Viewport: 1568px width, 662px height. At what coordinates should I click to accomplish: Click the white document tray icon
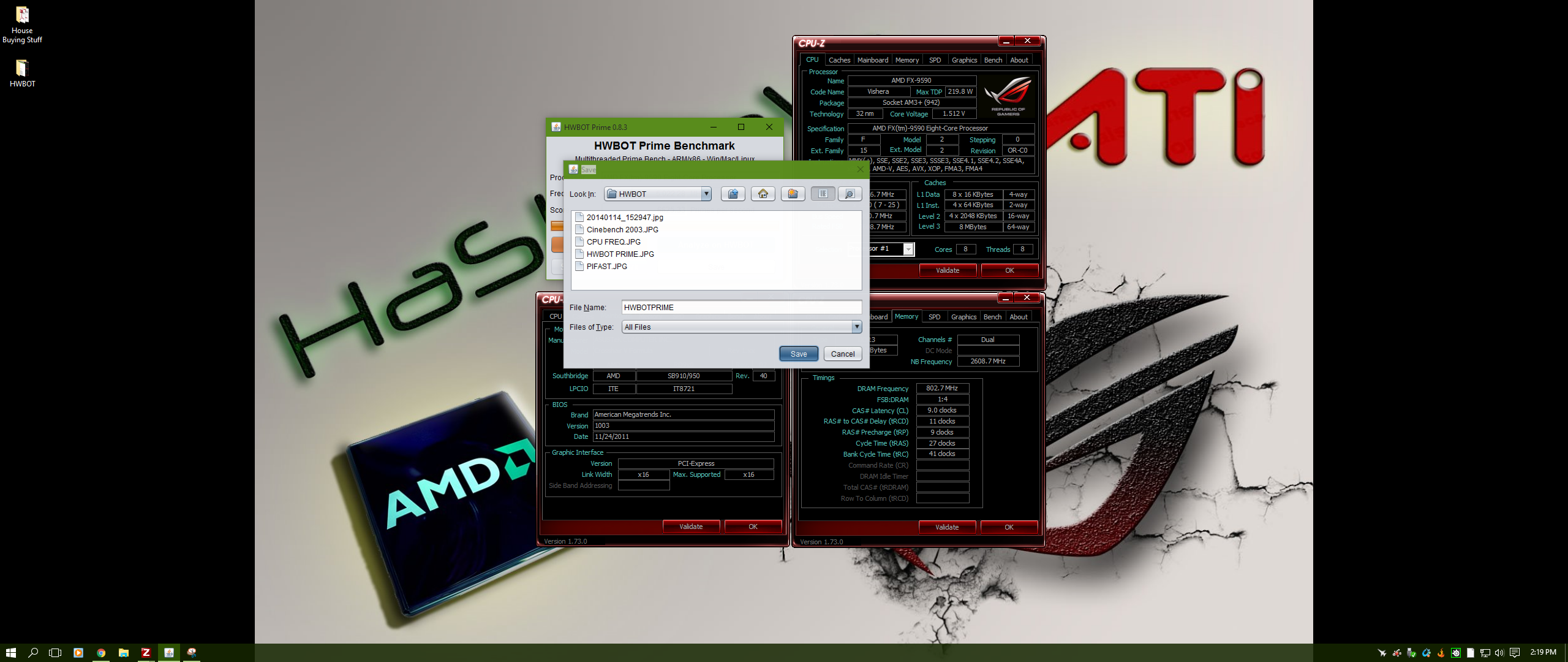point(1471,653)
